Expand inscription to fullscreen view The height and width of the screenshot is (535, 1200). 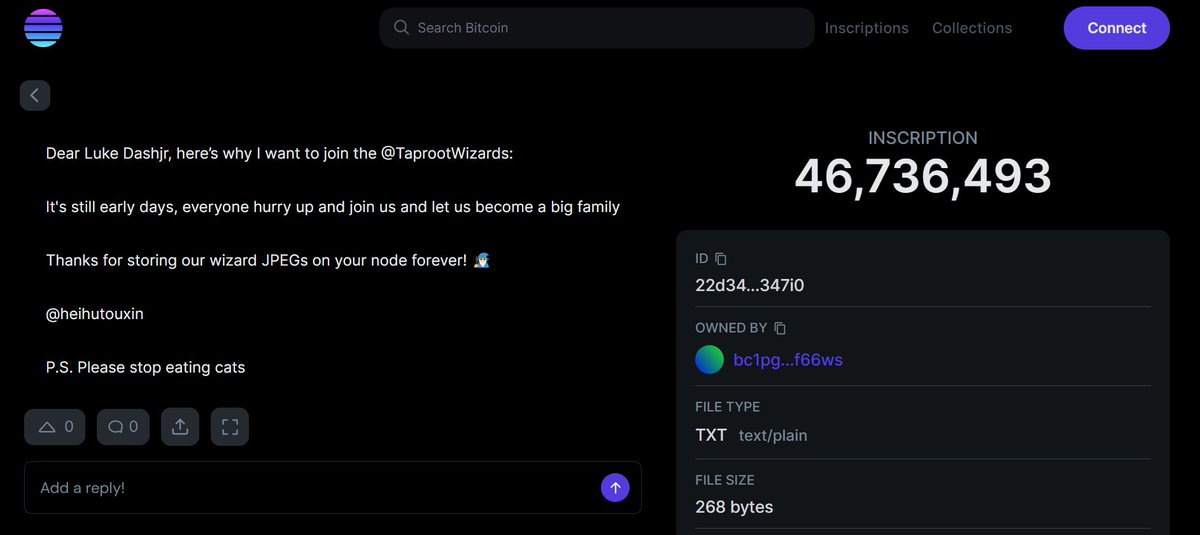click(230, 427)
